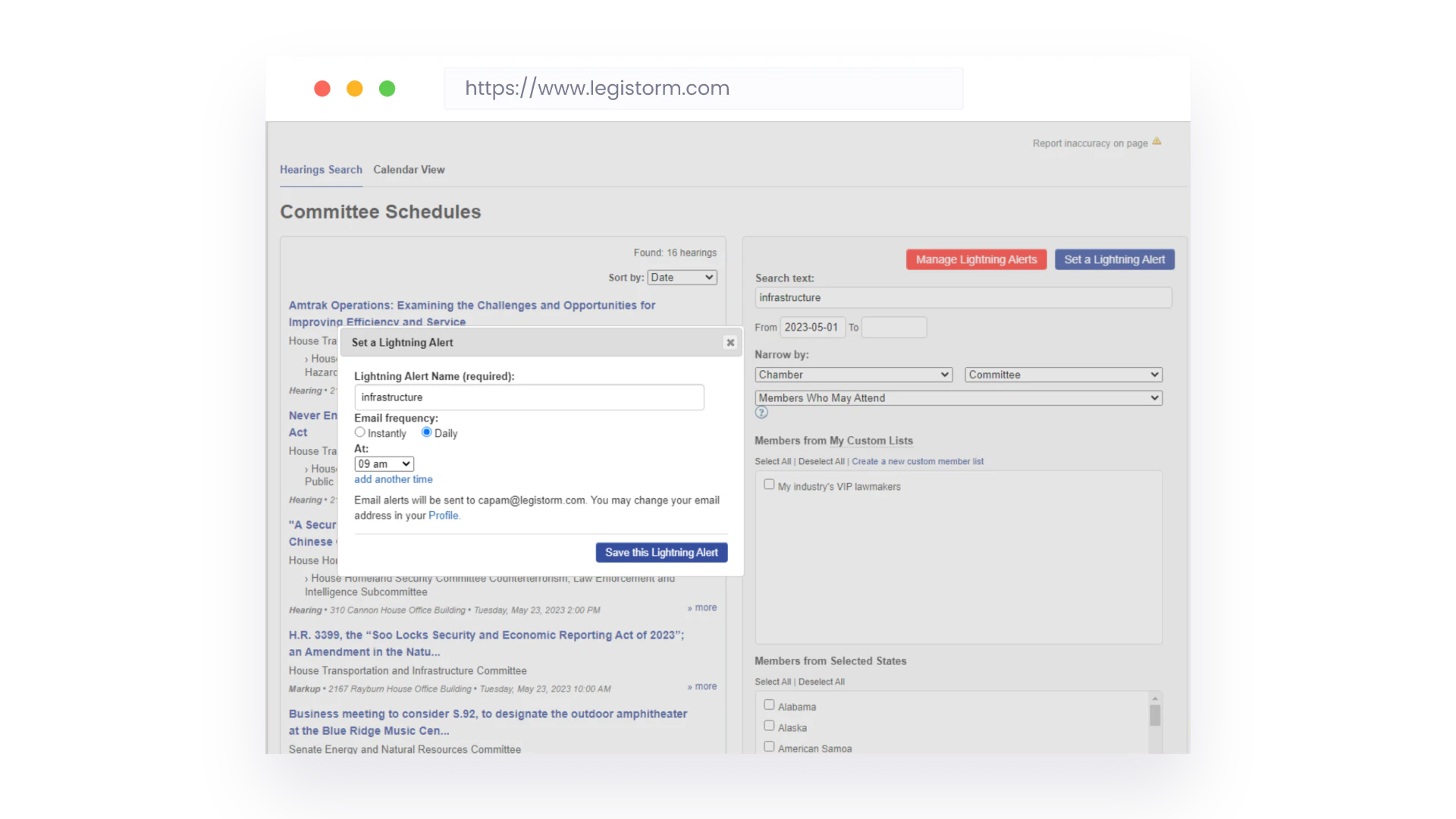Switch to the Calendar View tab
The width and height of the screenshot is (1456, 819).
tap(409, 169)
